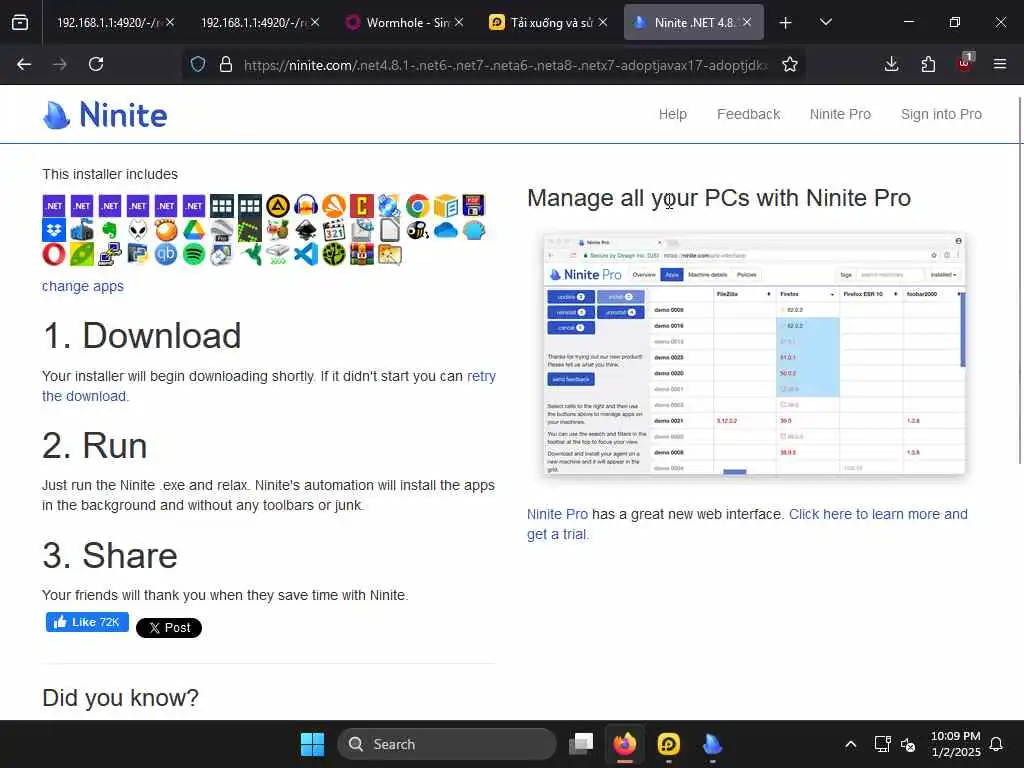Click the Facebook Like 72K button
The width and height of the screenshot is (1024, 768).
click(x=87, y=622)
